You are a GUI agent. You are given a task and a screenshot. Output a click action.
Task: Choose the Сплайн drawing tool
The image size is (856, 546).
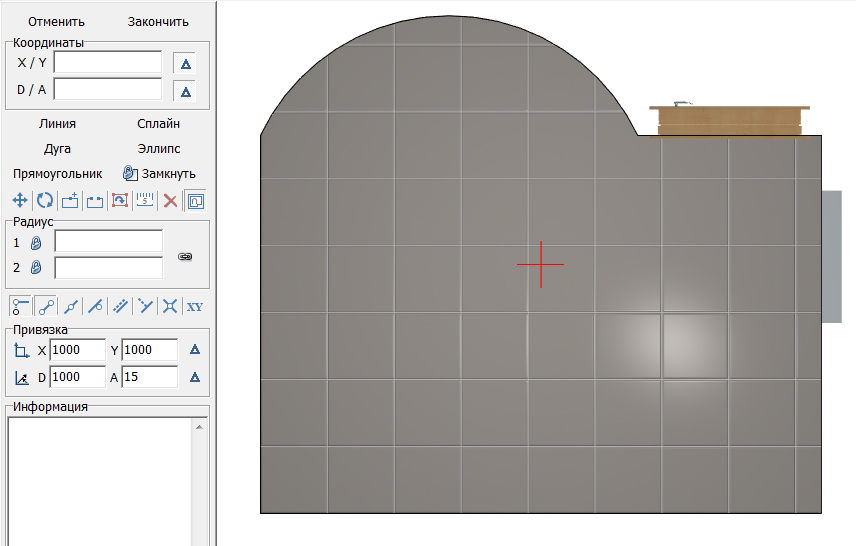[159, 124]
